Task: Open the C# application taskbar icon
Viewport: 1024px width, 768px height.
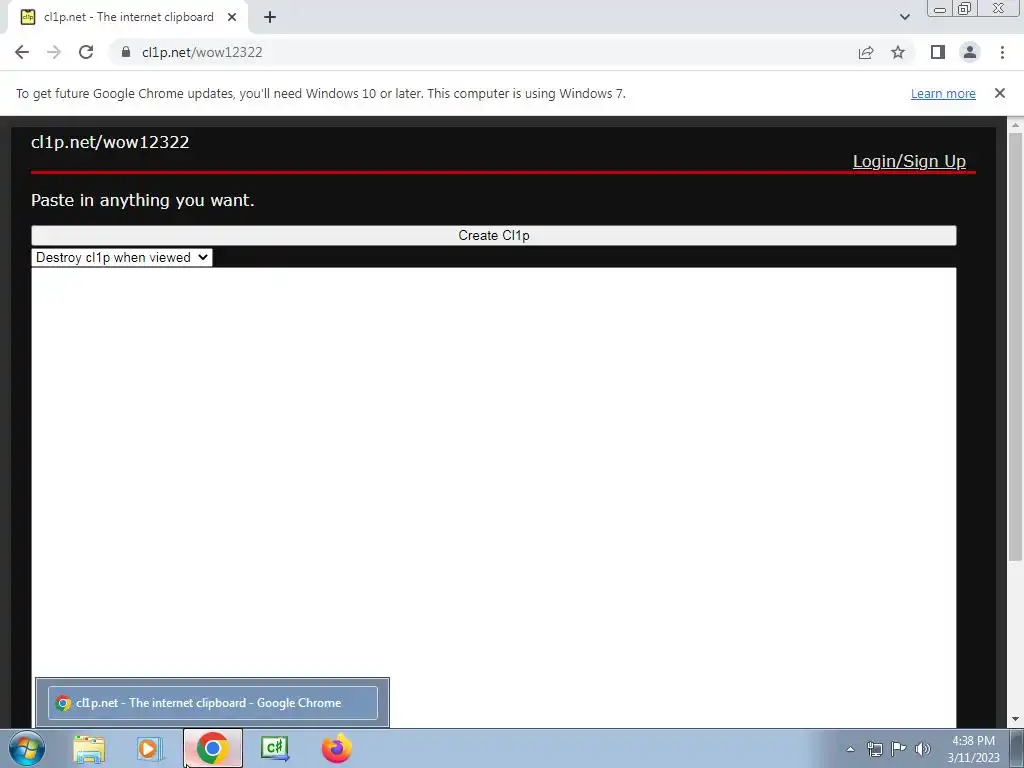Action: tap(274, 748)
